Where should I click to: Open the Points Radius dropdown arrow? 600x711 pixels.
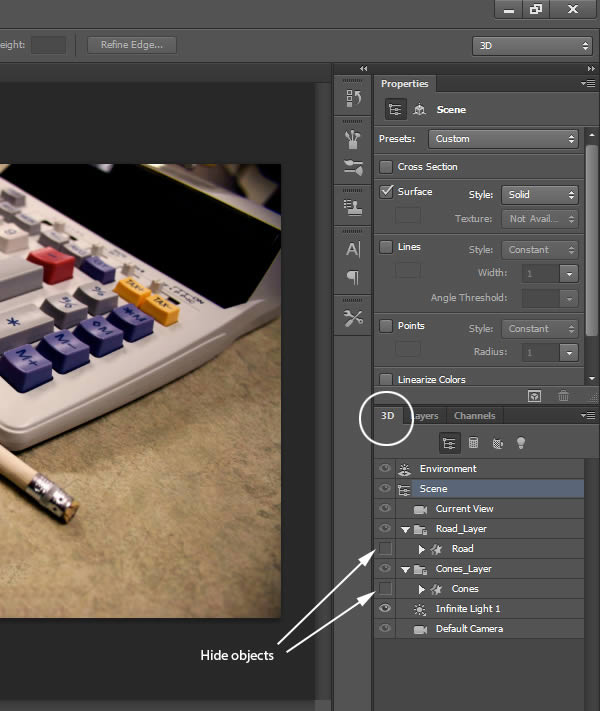click(x=569, y=353)
